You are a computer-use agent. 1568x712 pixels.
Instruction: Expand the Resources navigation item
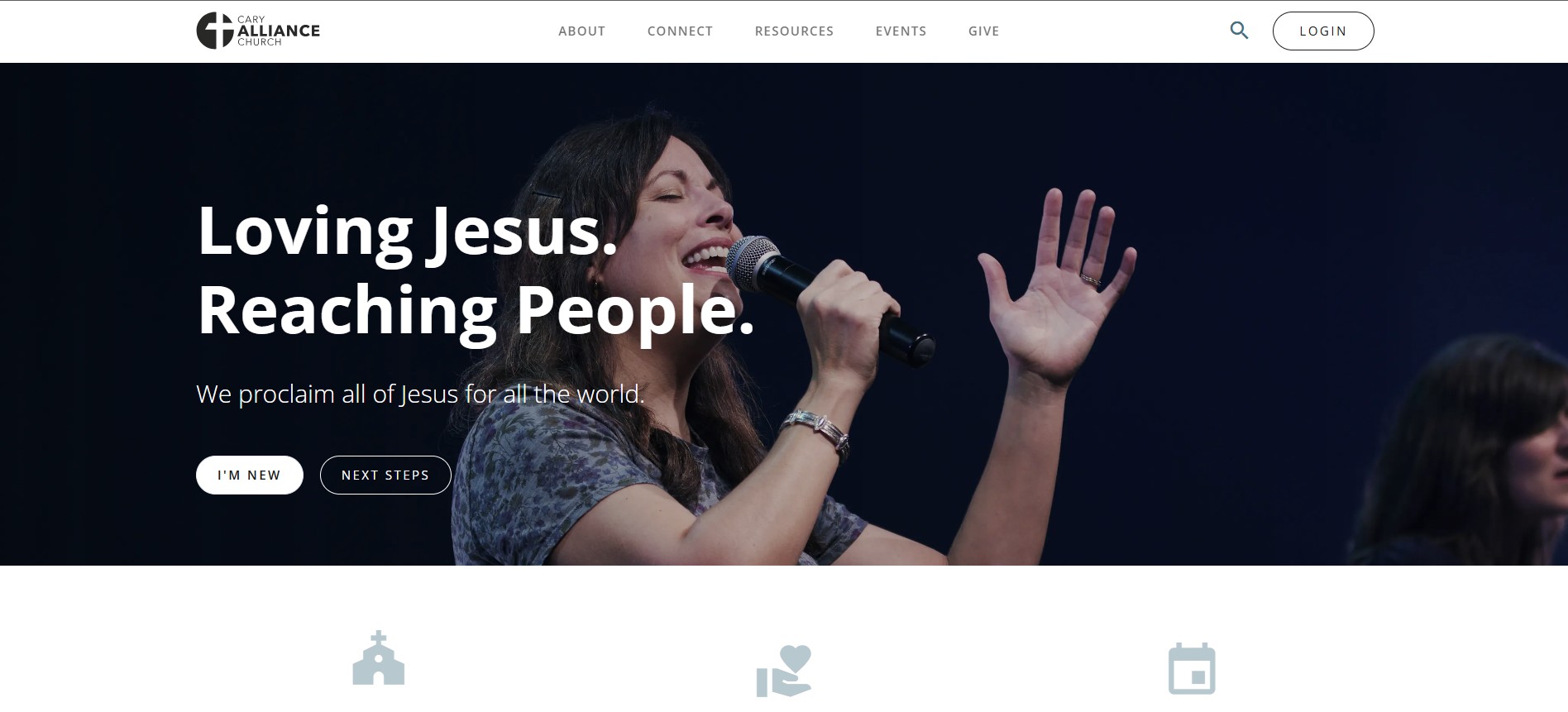tap(794, 31)
